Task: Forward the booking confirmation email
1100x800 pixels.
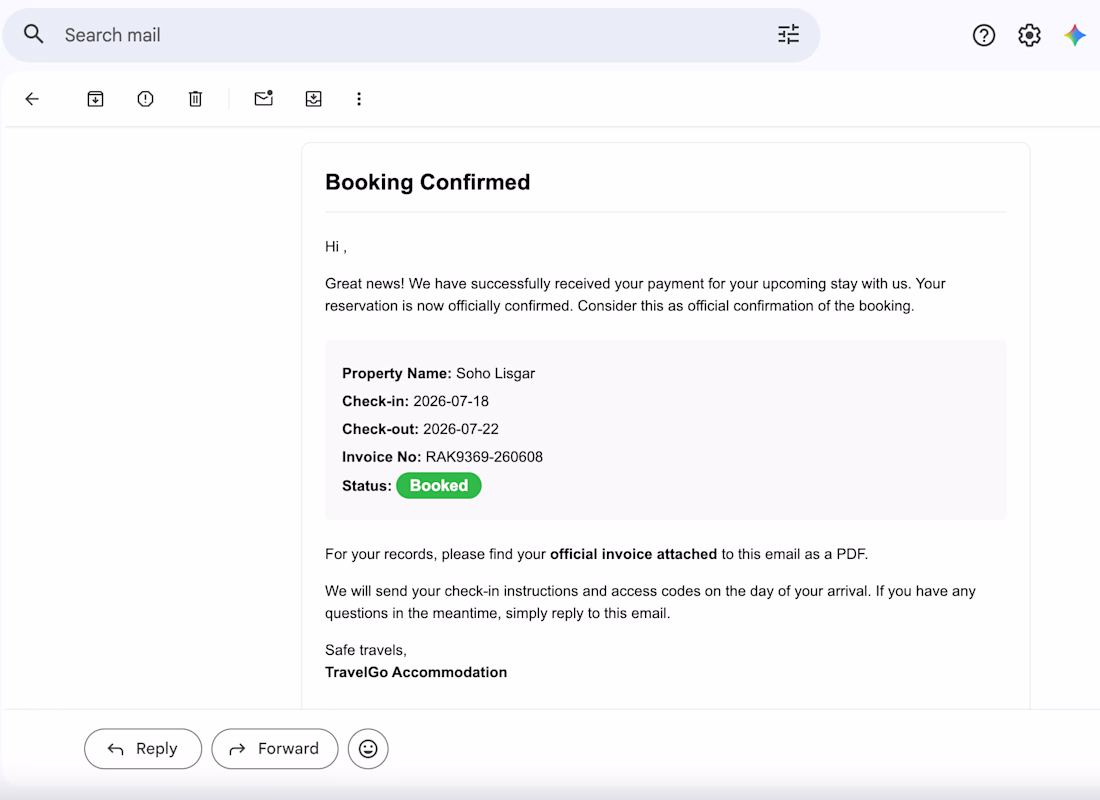Action: tap(275, 749)
